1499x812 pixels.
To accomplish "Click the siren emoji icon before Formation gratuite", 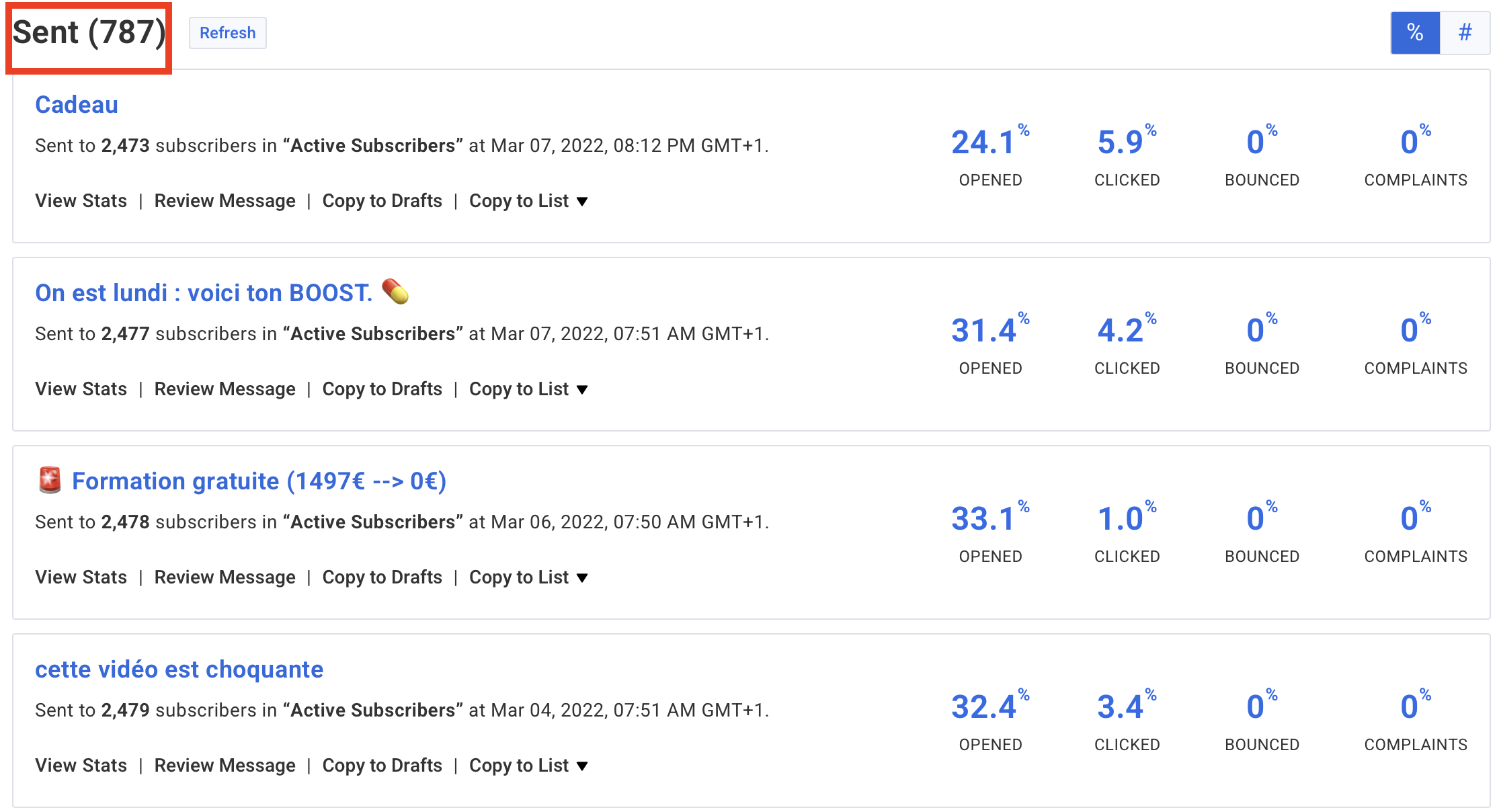I will [x=50, y=480].
